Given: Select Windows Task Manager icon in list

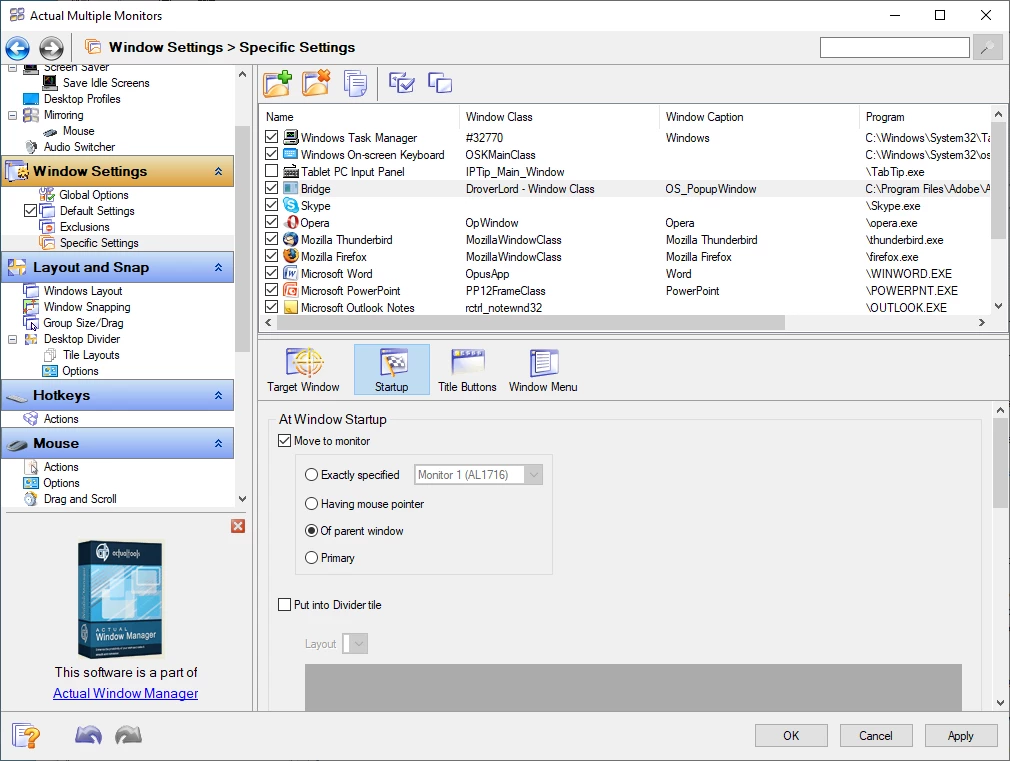Looking at the screenshot, I should (x=291, y=137).
